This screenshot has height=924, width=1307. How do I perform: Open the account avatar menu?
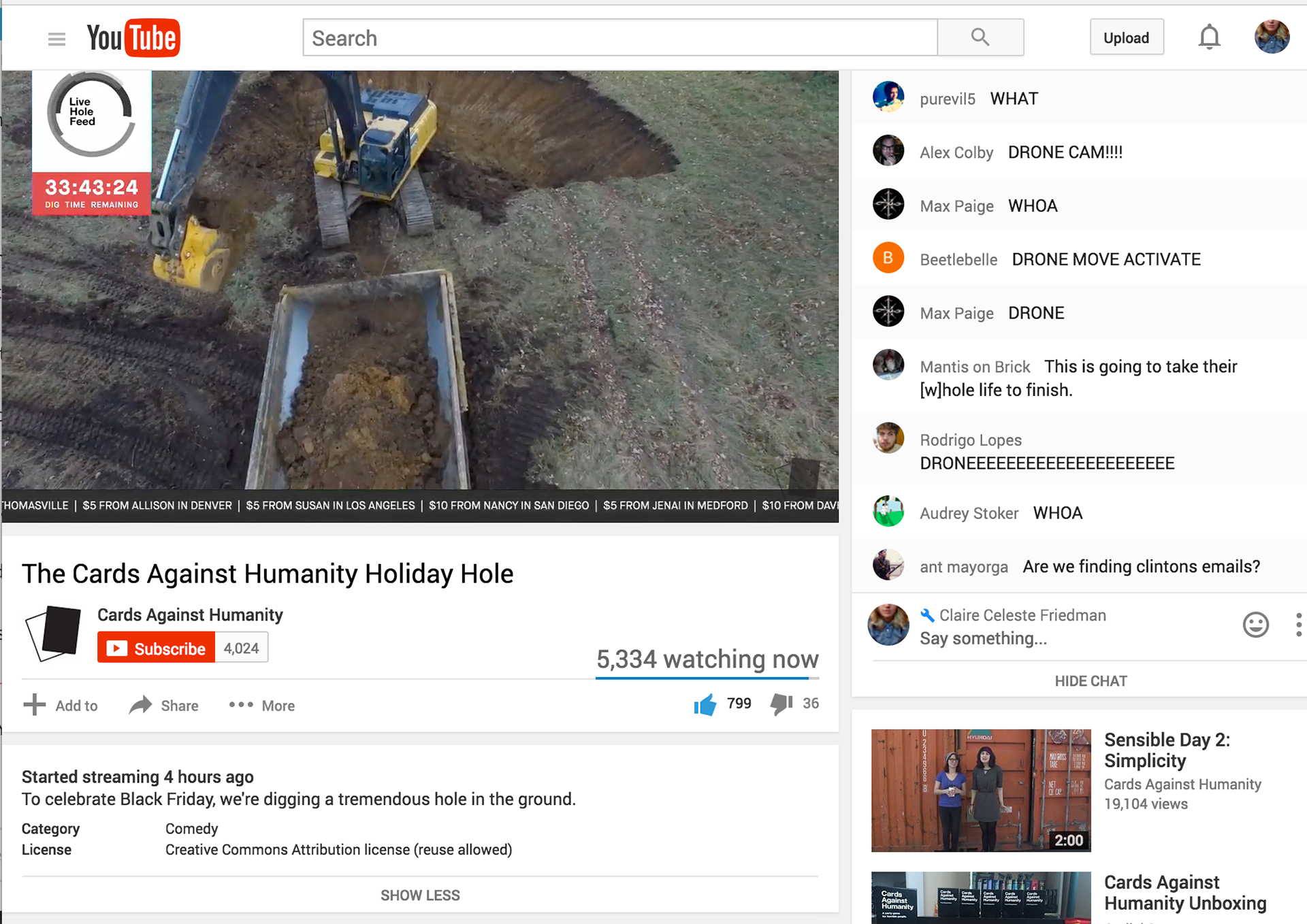1272,37
